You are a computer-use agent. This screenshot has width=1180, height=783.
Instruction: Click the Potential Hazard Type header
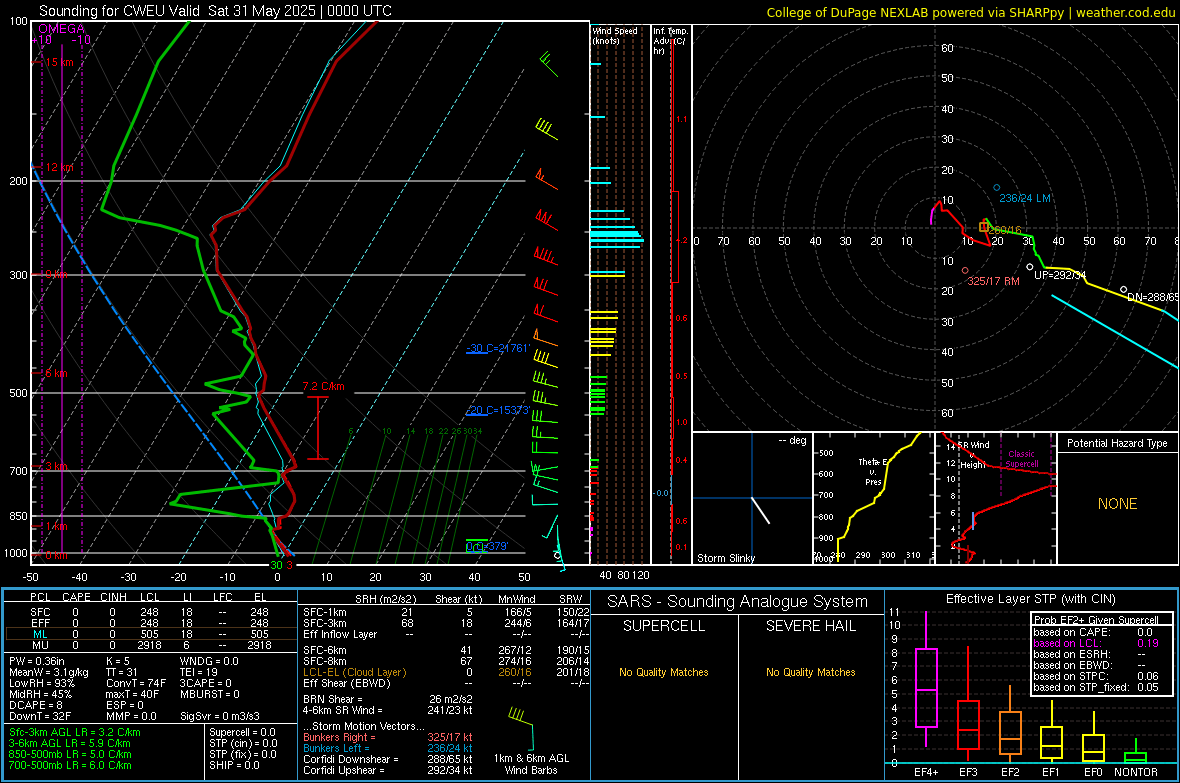coord(1118,443)
